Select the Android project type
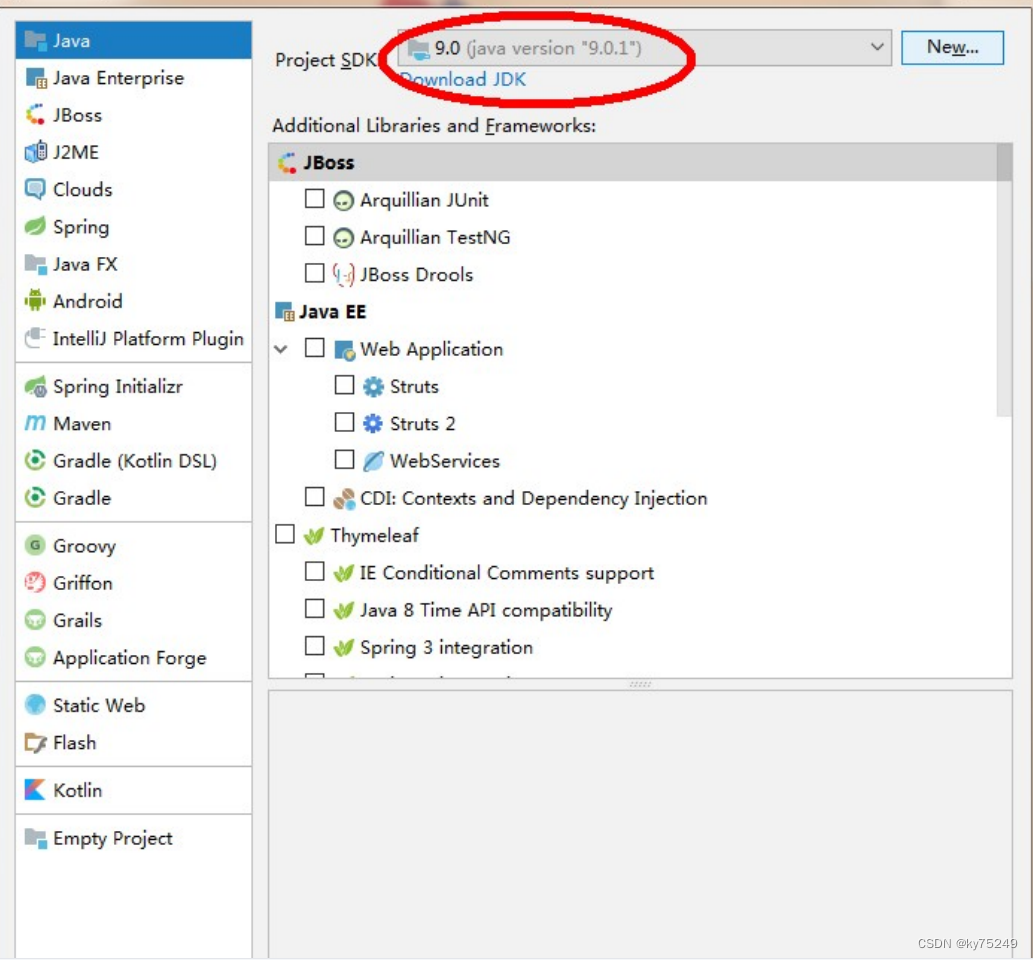 pyautogui.click(x=134, y=300)
